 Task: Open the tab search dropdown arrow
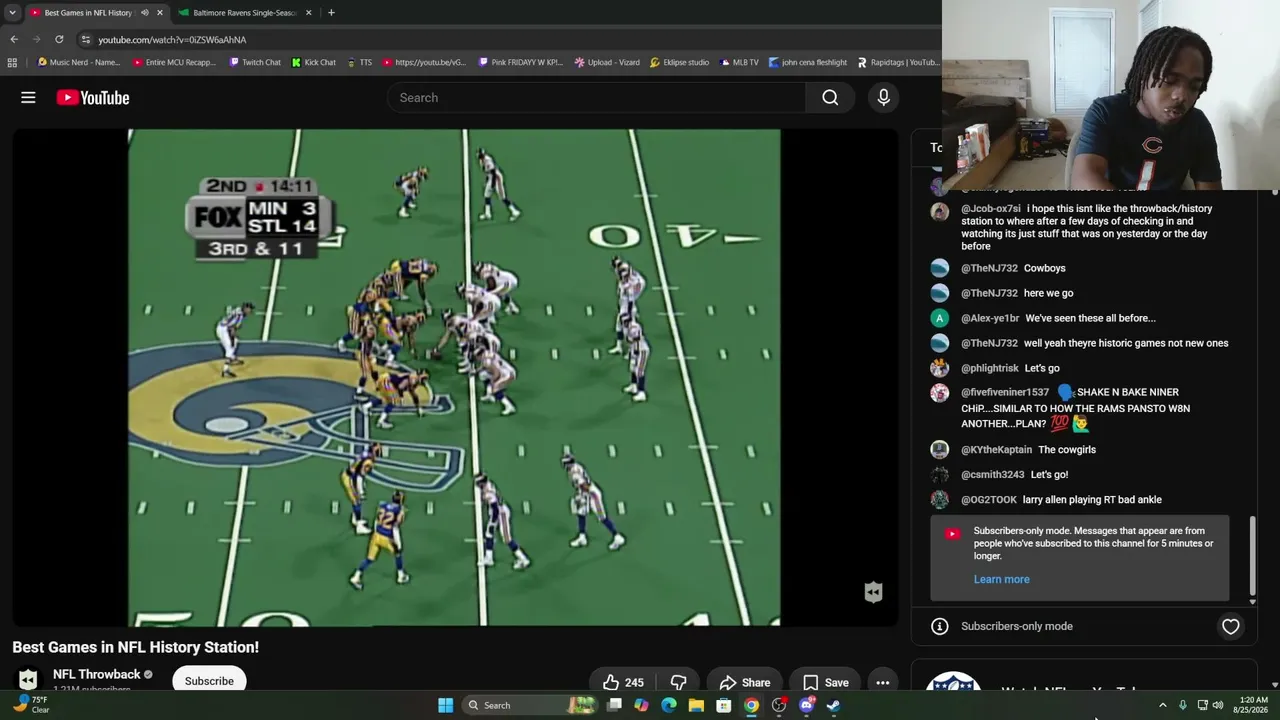(x=12, y=13)
